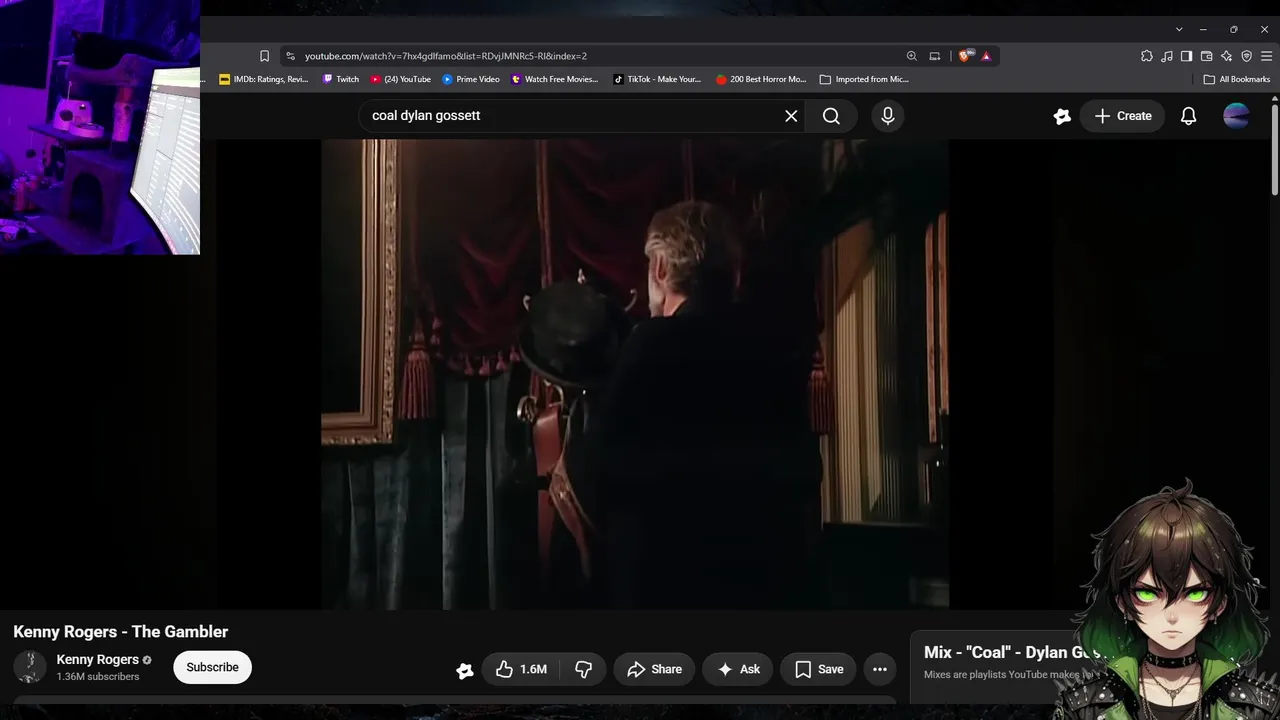Screen dimensions: 1280x720
Task: Open the Kenny Rogers channel avatar
Action: 30,667
